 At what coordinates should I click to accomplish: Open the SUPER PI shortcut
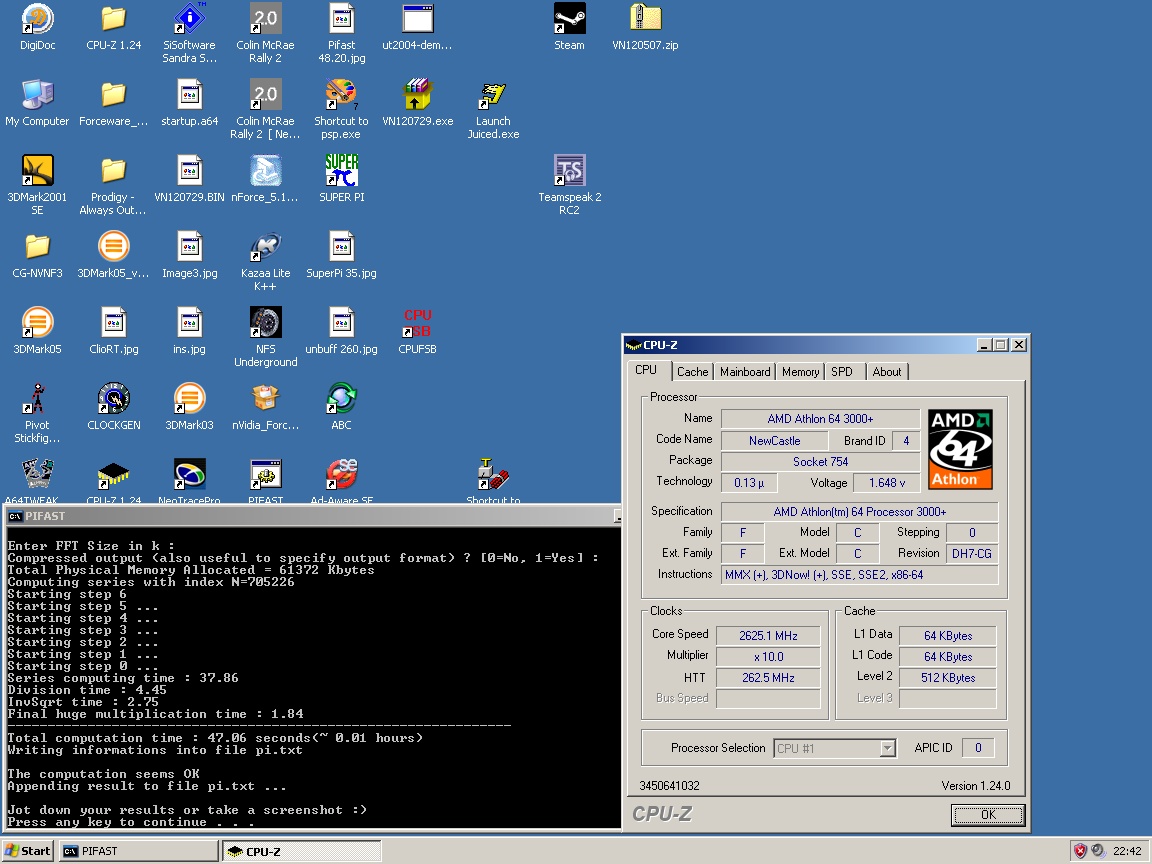[342, 179]
